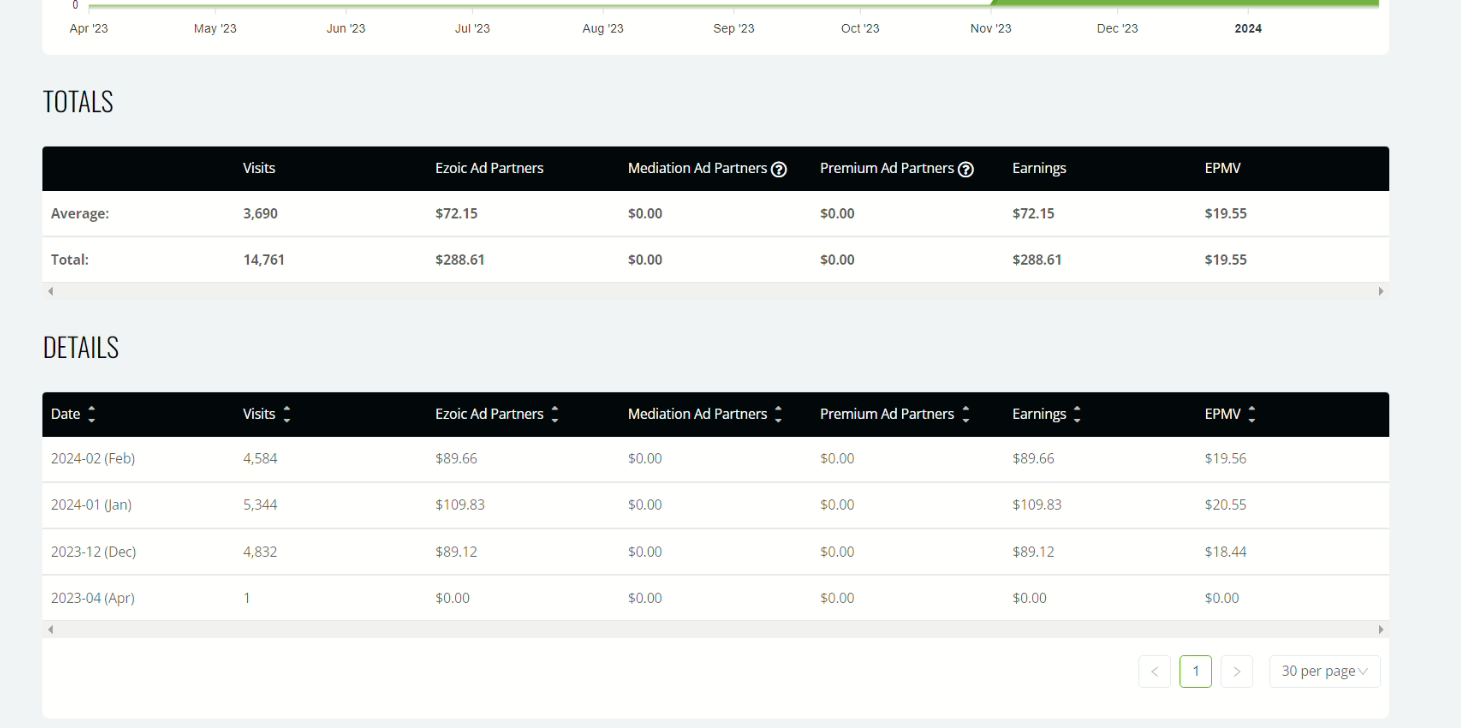Screen dimensions: 1461x728
Task: Select the 2023-12 (Dec) date cell
Action: coord(93,552)
